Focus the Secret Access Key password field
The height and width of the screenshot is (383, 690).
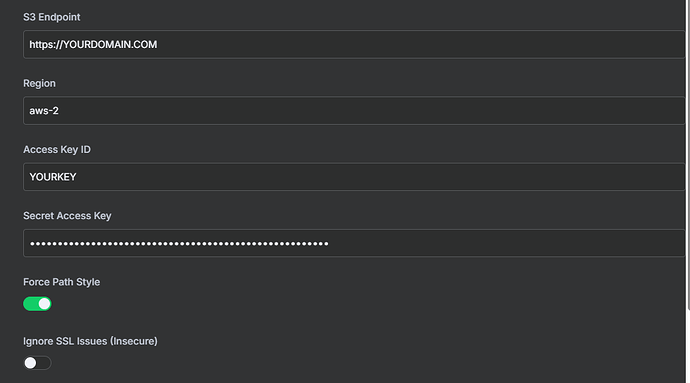pos(354,243)
